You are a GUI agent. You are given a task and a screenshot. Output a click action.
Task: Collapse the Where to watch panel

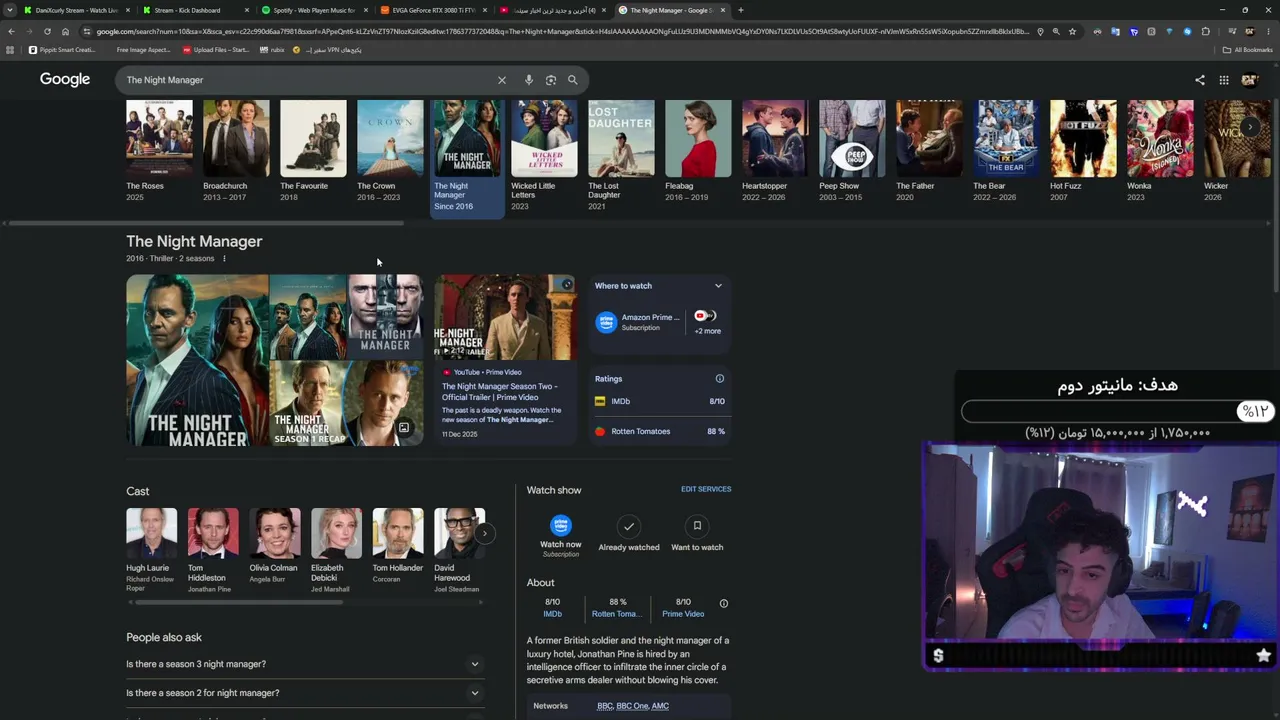click(718, 286)
